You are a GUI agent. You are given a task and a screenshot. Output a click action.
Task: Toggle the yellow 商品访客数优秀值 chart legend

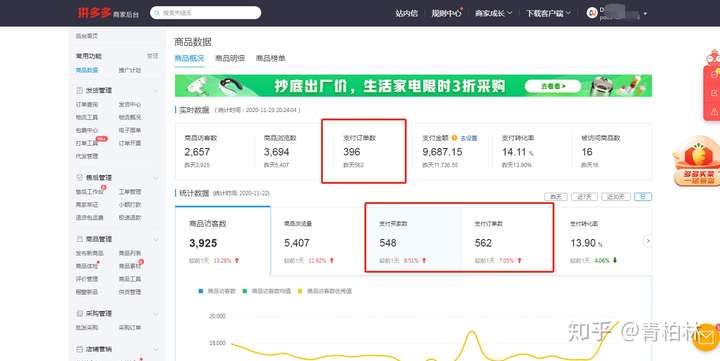point(325,291)
